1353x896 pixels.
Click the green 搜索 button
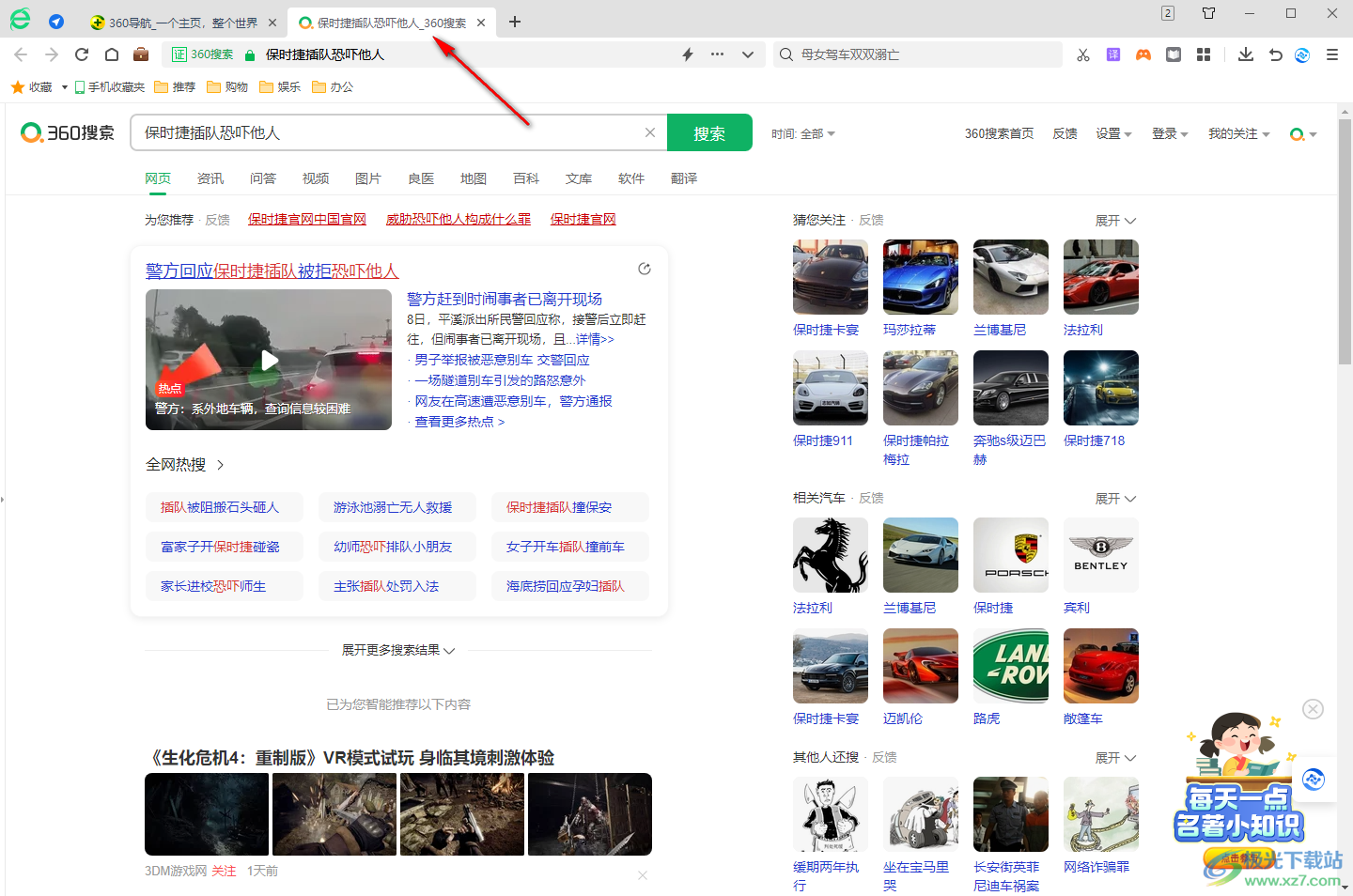pos(709,132)
